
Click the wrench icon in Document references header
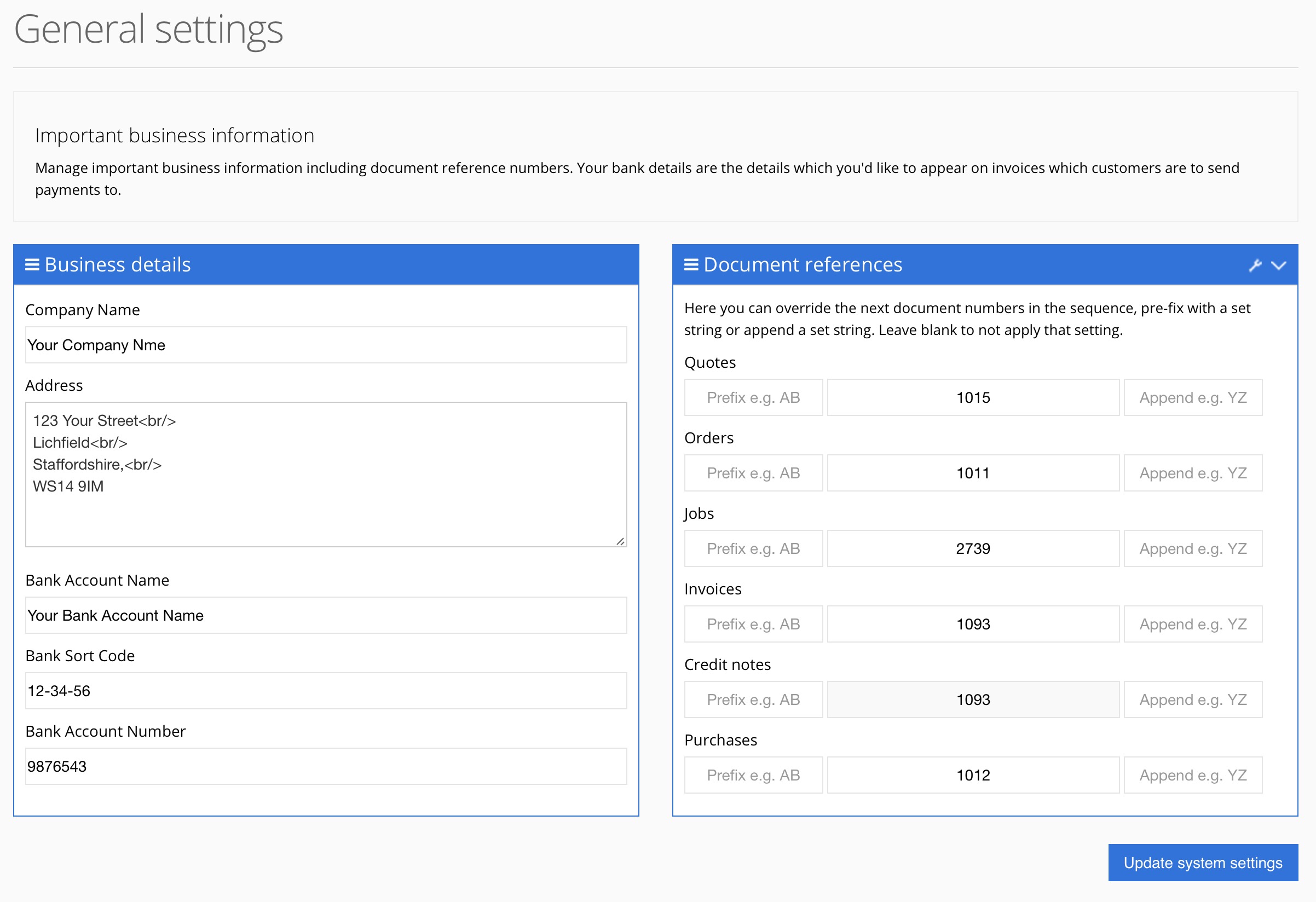point(1255,265)
